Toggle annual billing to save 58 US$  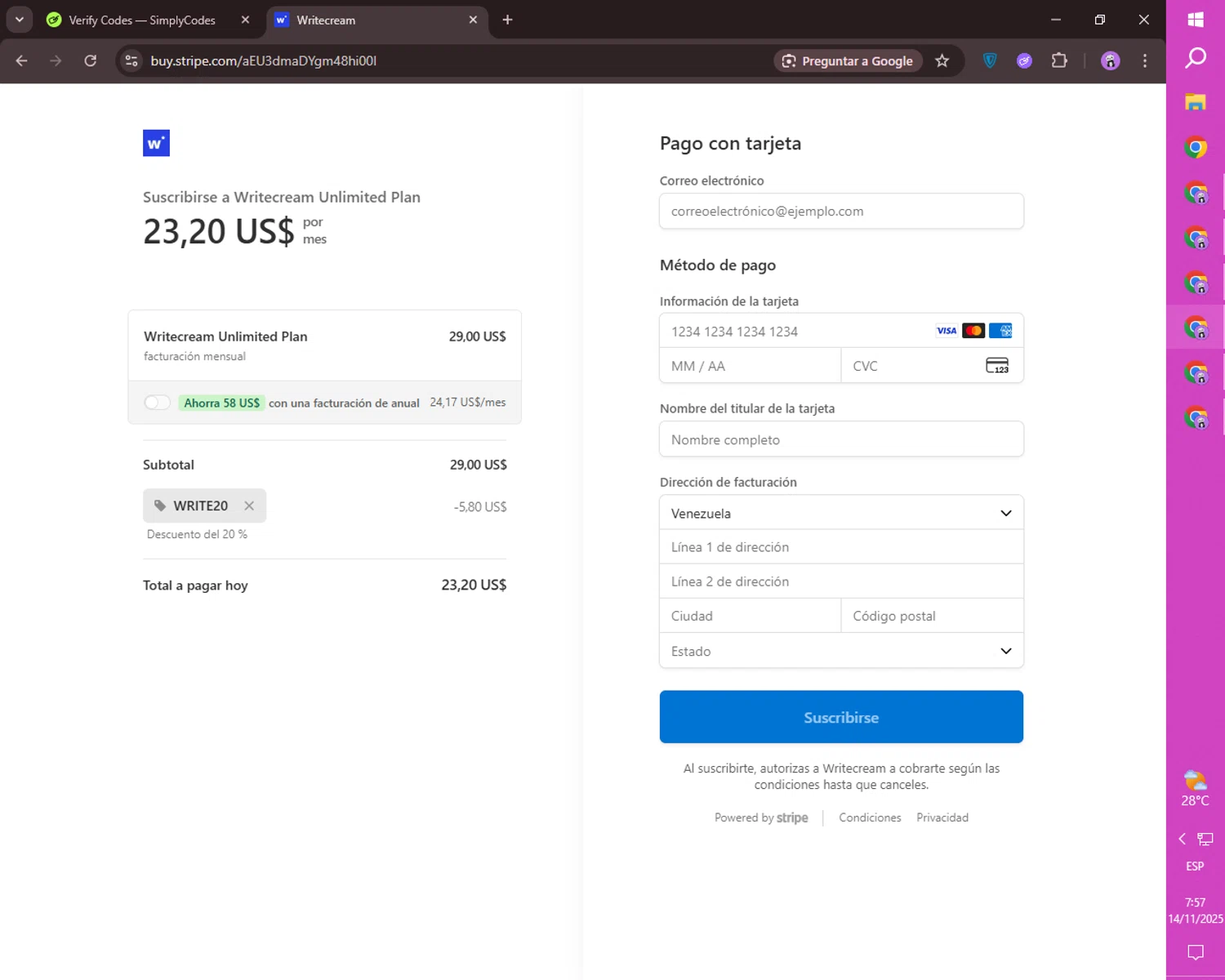tap(157, 403)
